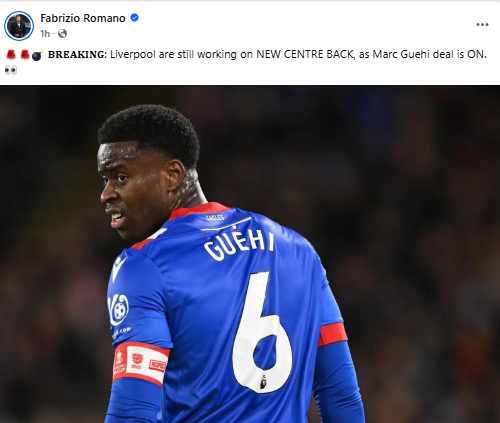Click the large number 6 on shirt
Image resolution: width=500 pixels, height=423 pixels.
pos(263,333)
